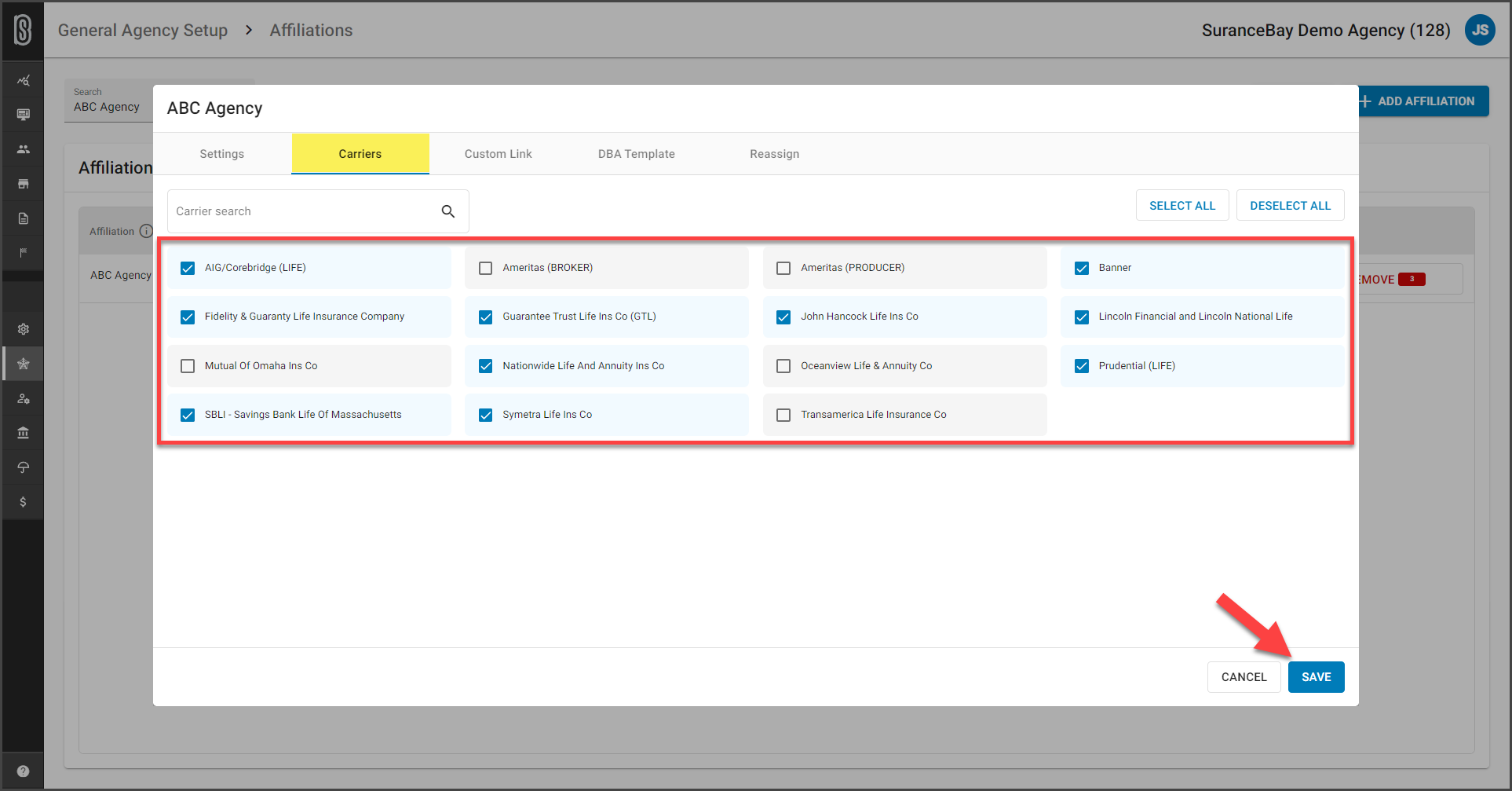Check Oceanview Life & Annuity Co
The height and width of the screenshot is (791, 1512).
[783, 366]
